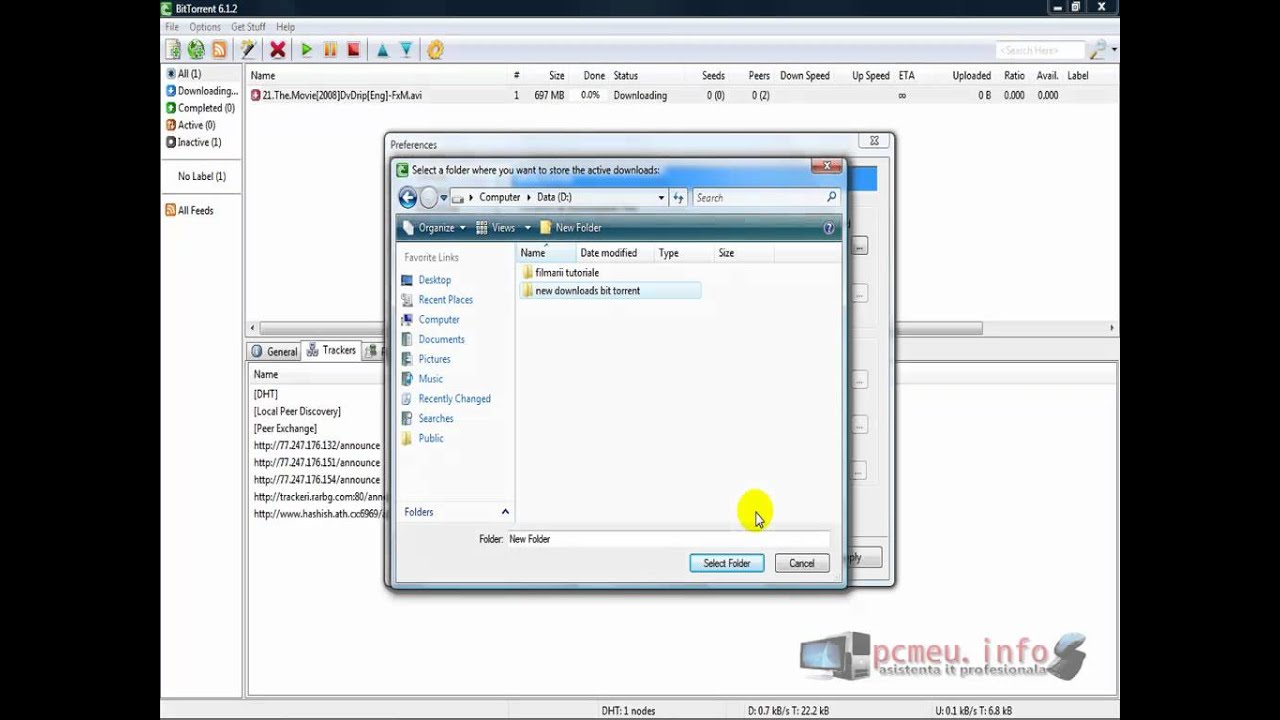Open the Get Stuff menu
This screenshot has width=1280, height=720.
point(248,27)
